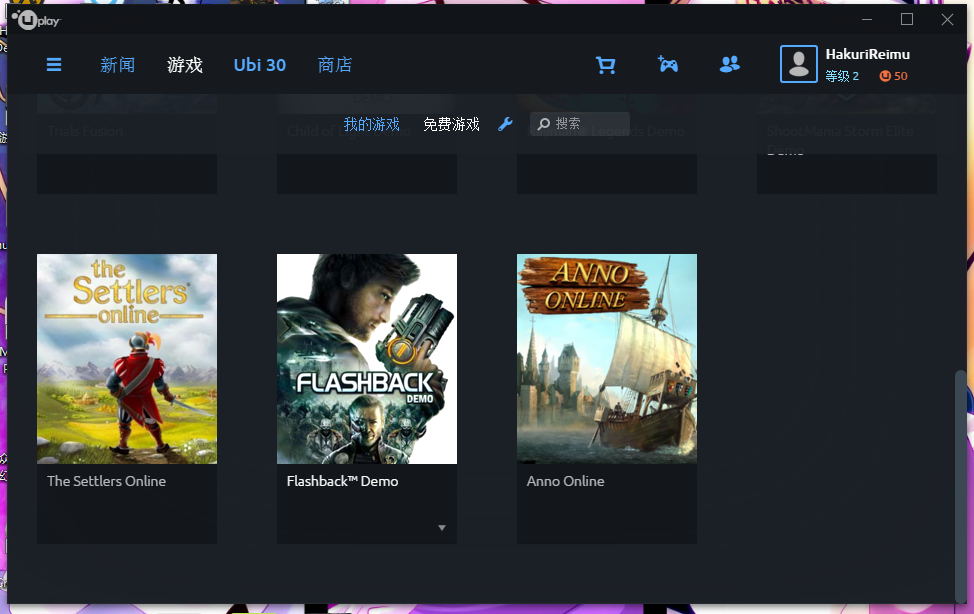
Task: Click the HakuriReimu username
Action: pos(867,55)
